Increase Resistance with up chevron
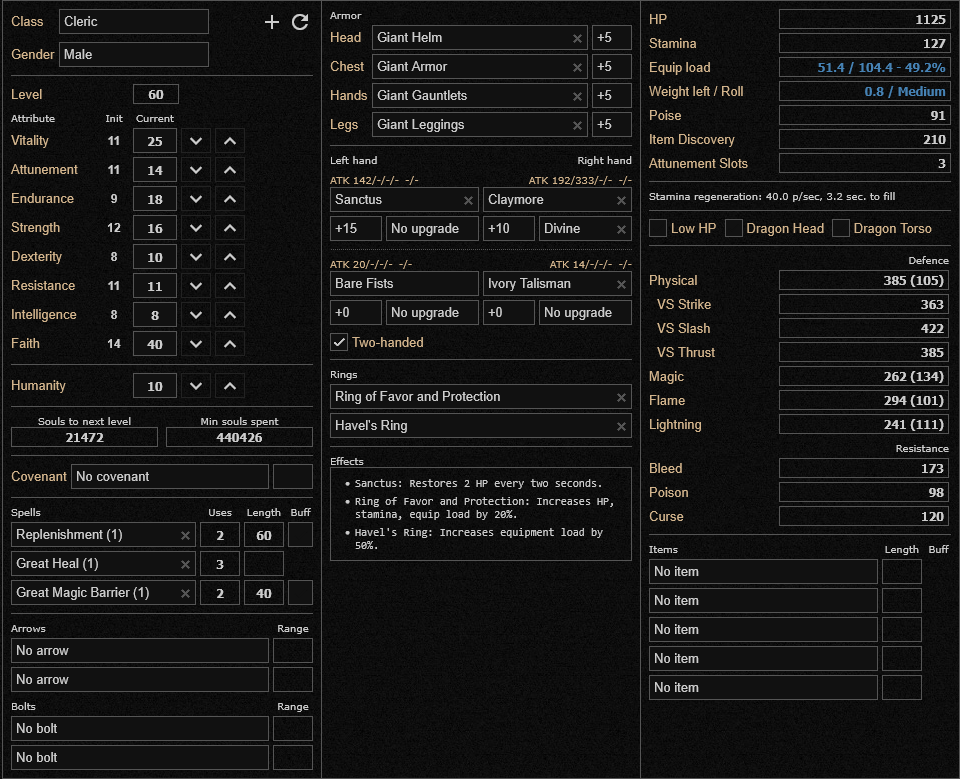 pos(230,285)
